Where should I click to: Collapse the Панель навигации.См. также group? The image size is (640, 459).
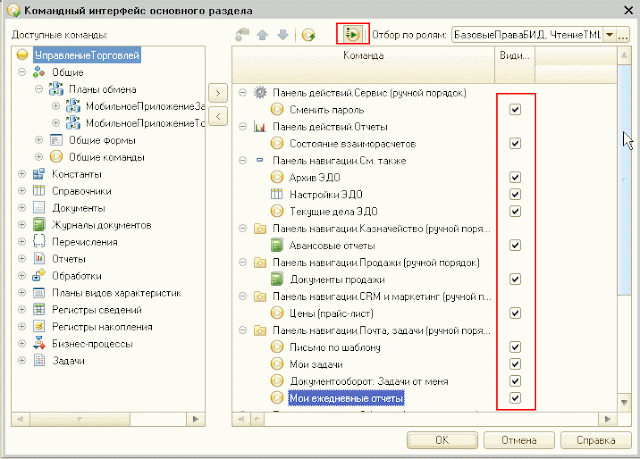tap(243, 160)
